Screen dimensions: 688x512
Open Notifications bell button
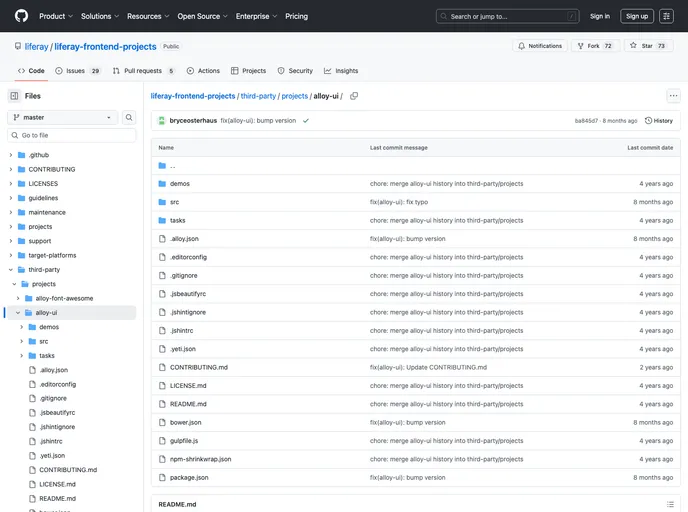tap(540, 46)
